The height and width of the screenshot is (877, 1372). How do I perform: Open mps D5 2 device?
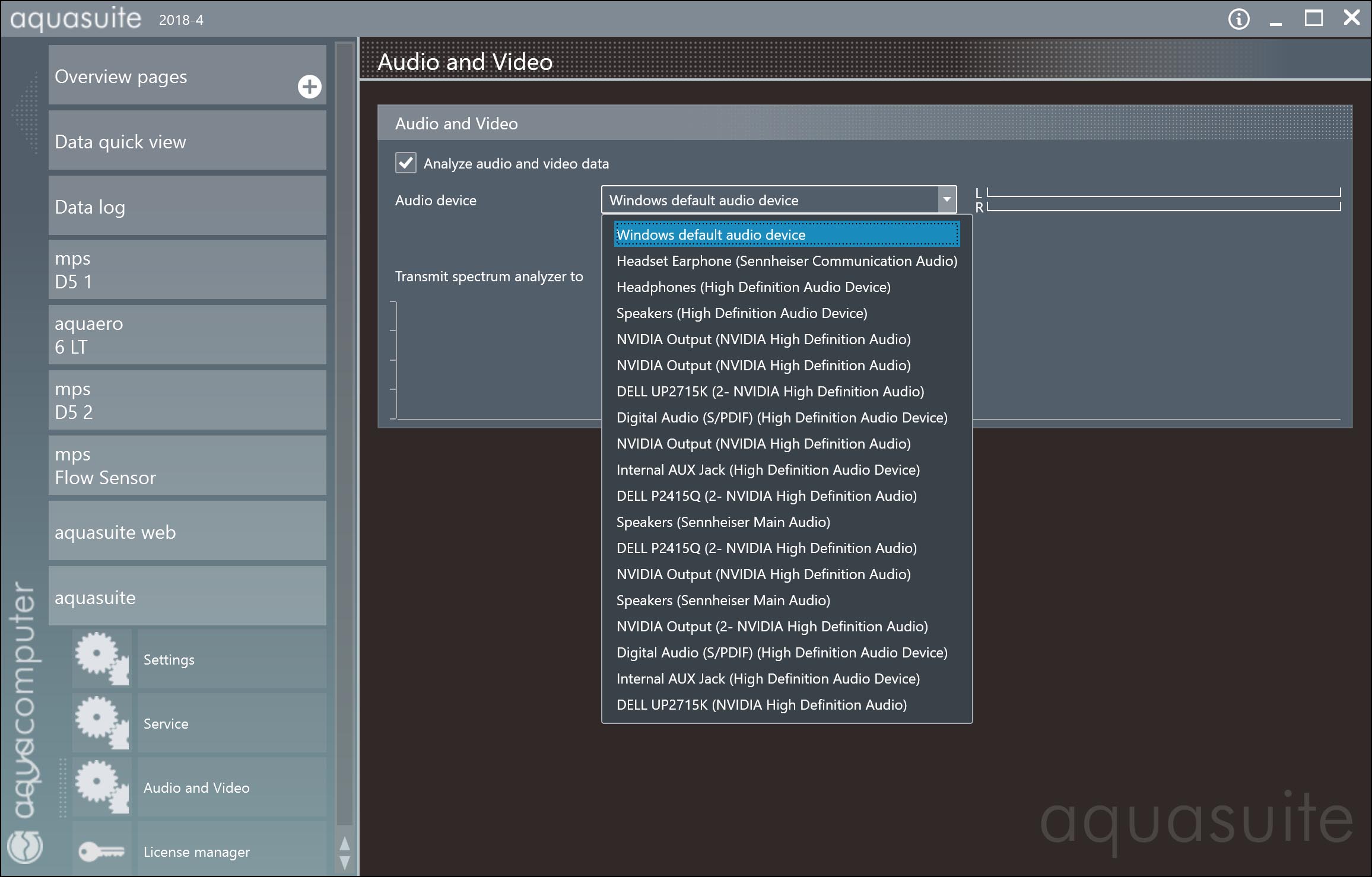click(188, 400)
